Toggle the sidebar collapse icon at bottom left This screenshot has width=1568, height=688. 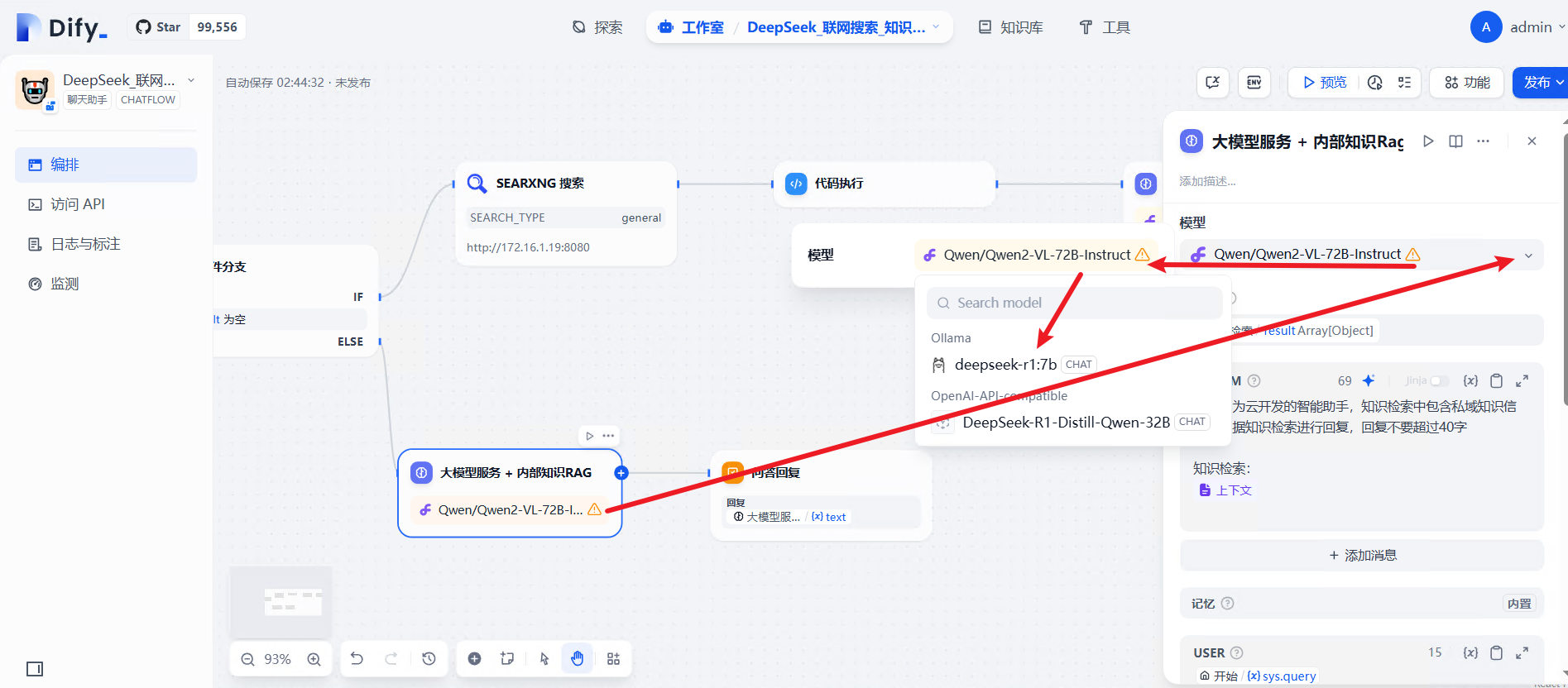coord(35,668)
